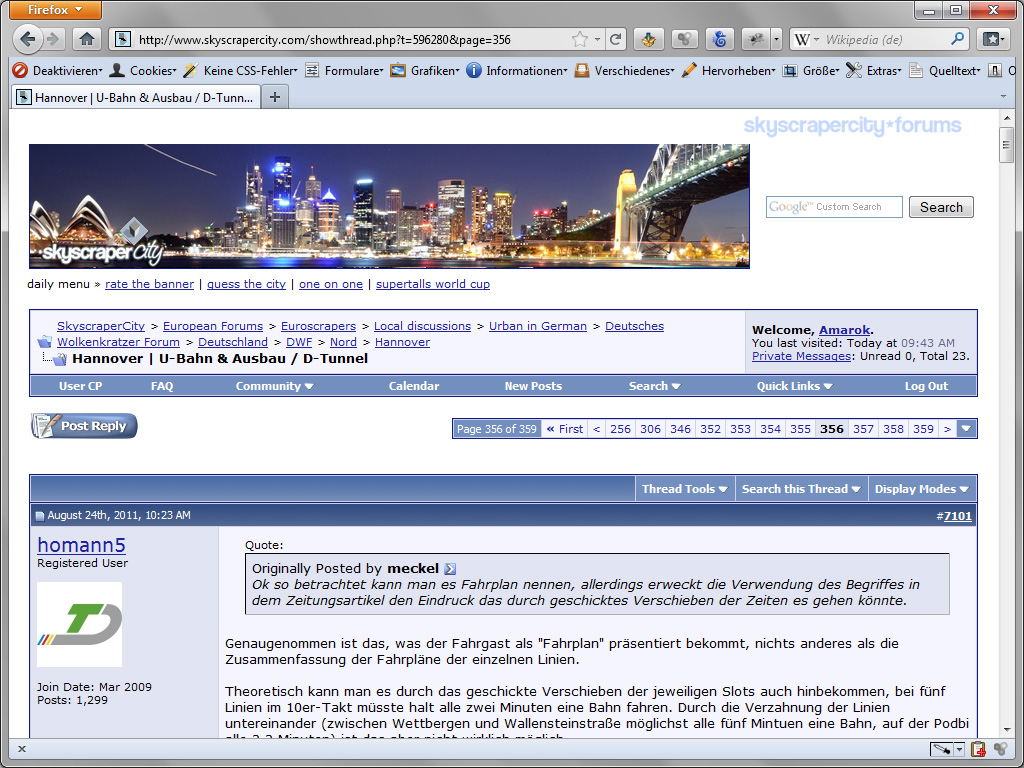This screenshot has width=1024, height=768.
Task: Jump to the First page link
Action: pyautogui.click(x=565, y=429)
